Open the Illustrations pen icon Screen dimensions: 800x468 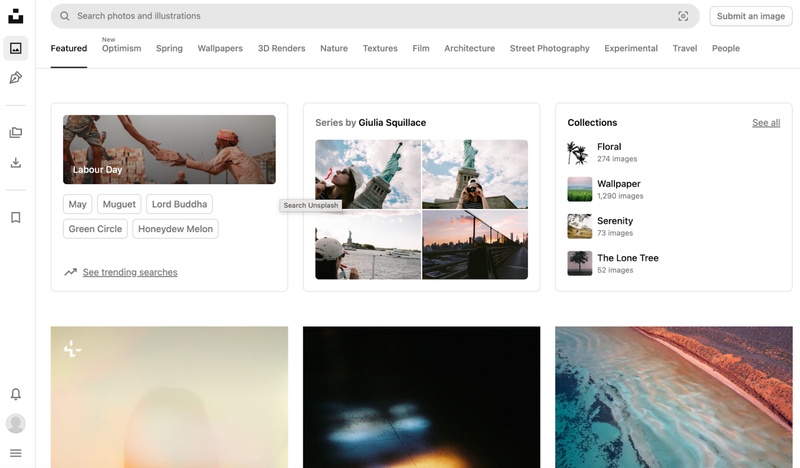point(16,78)
